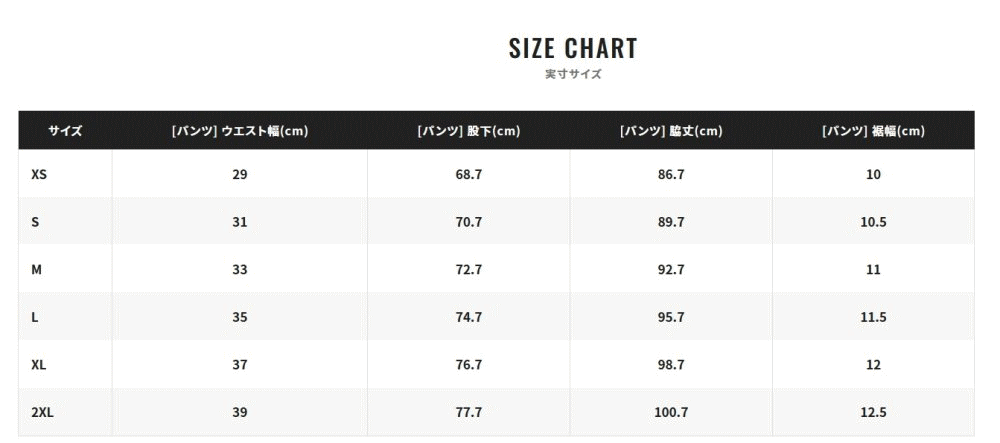The width and height of the screenshot is (1000, 443).
Task: Click hem width value 12.5
Action: [x=873, y=412]
